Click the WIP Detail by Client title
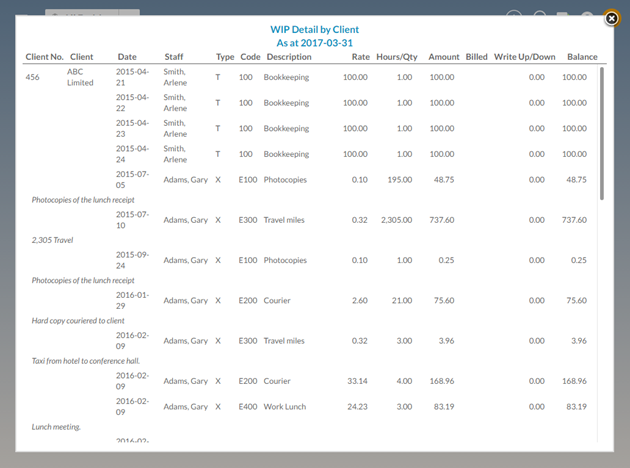Screen dimensions: 630x468 [x=316, y=30]
